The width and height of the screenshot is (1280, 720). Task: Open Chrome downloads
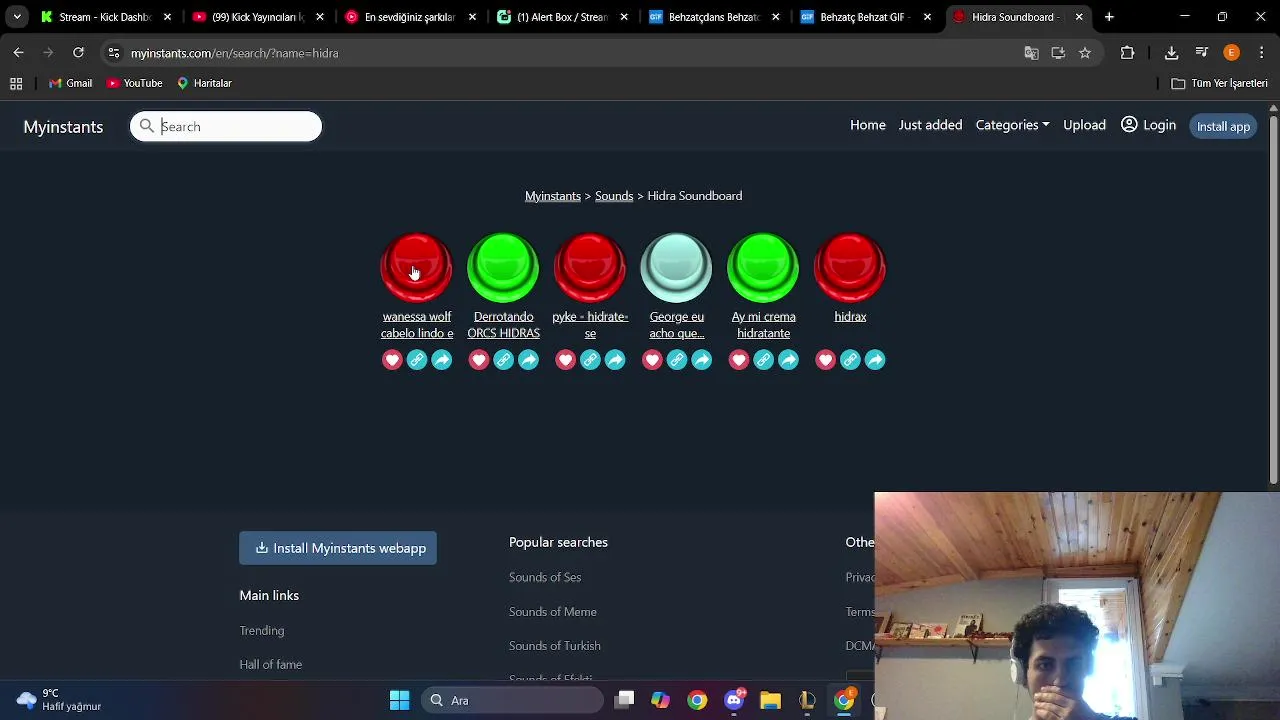point(1171,53)
